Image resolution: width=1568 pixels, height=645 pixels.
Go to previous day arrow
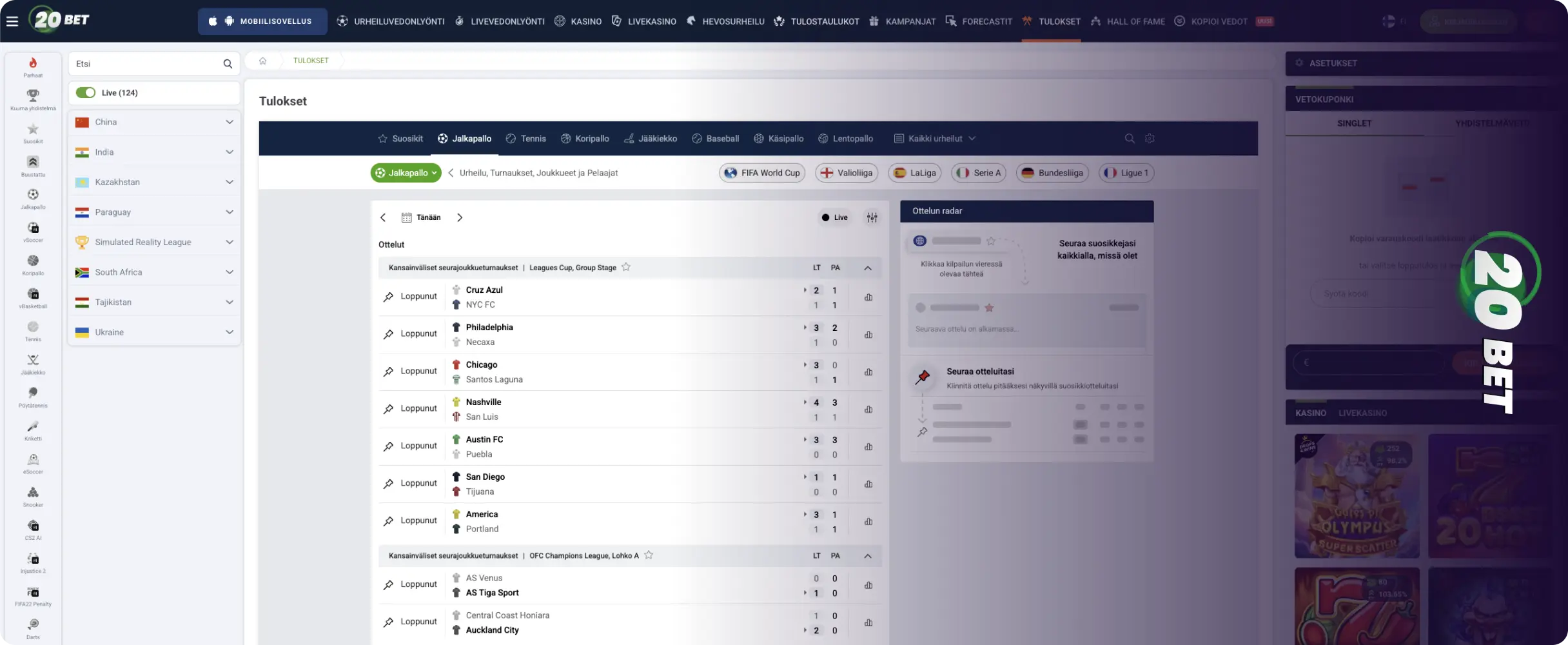click(x=383, y=217)
